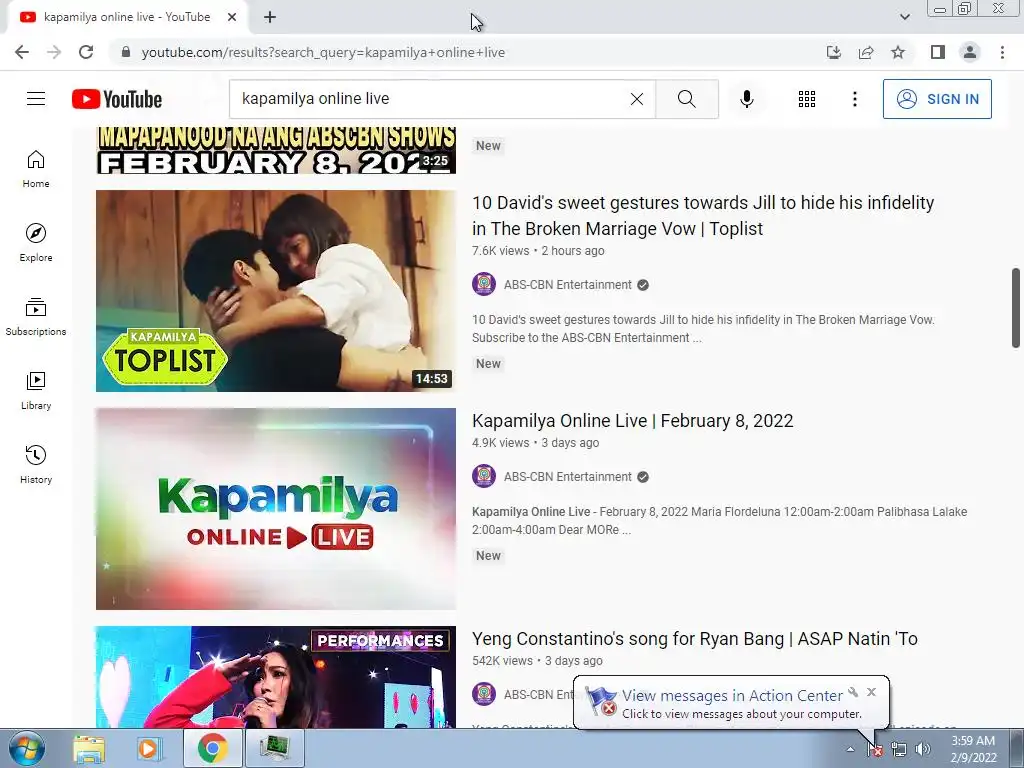Show hidden tray icons arrow
Image resolution: width=1024 pixels, height=768 pixels.
click(850, 749)
